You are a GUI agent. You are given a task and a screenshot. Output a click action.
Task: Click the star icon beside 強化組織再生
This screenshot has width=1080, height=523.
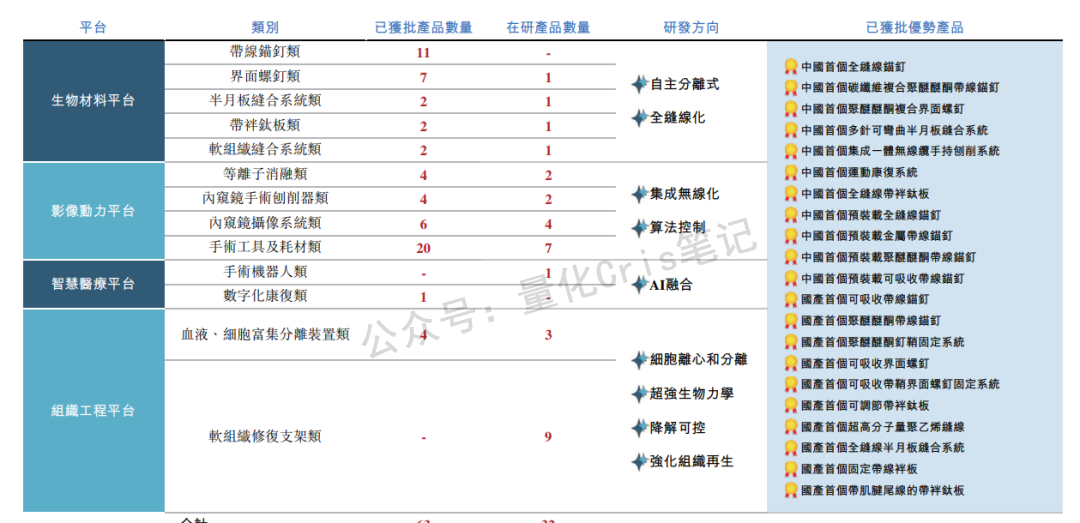pyautogui.click(x=640, y=462)
